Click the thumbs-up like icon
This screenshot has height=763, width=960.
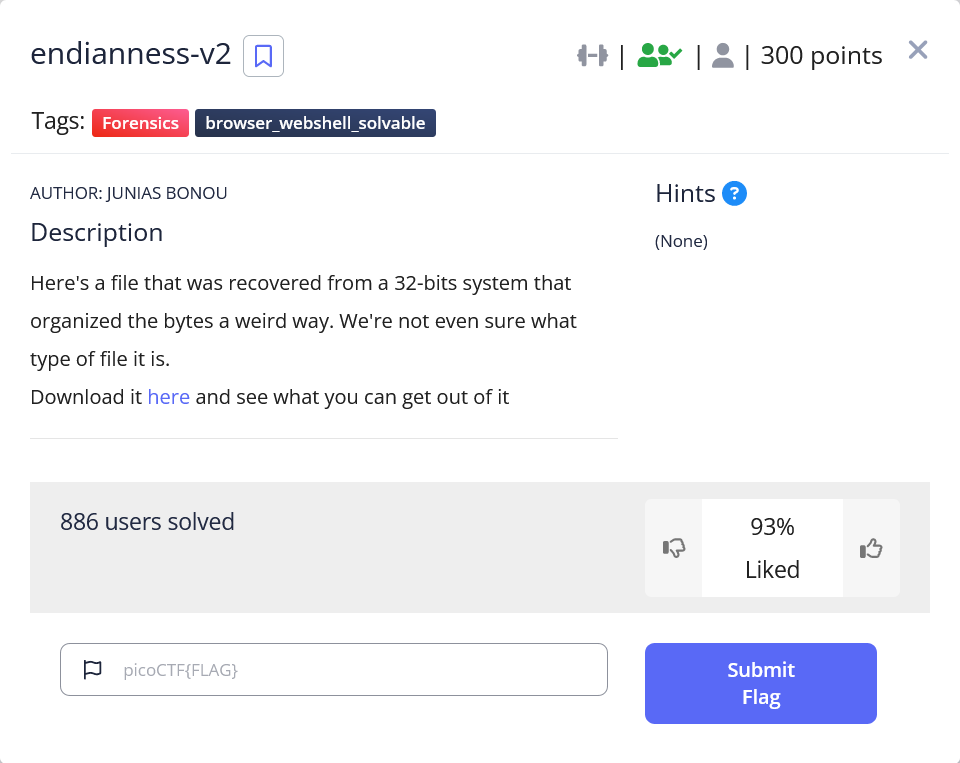point(871,548)
